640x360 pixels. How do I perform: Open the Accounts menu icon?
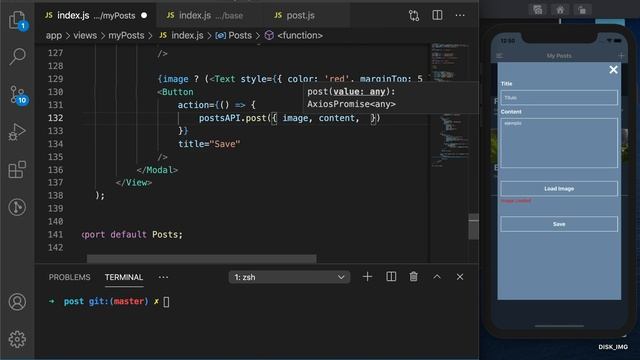coord(17,302)
